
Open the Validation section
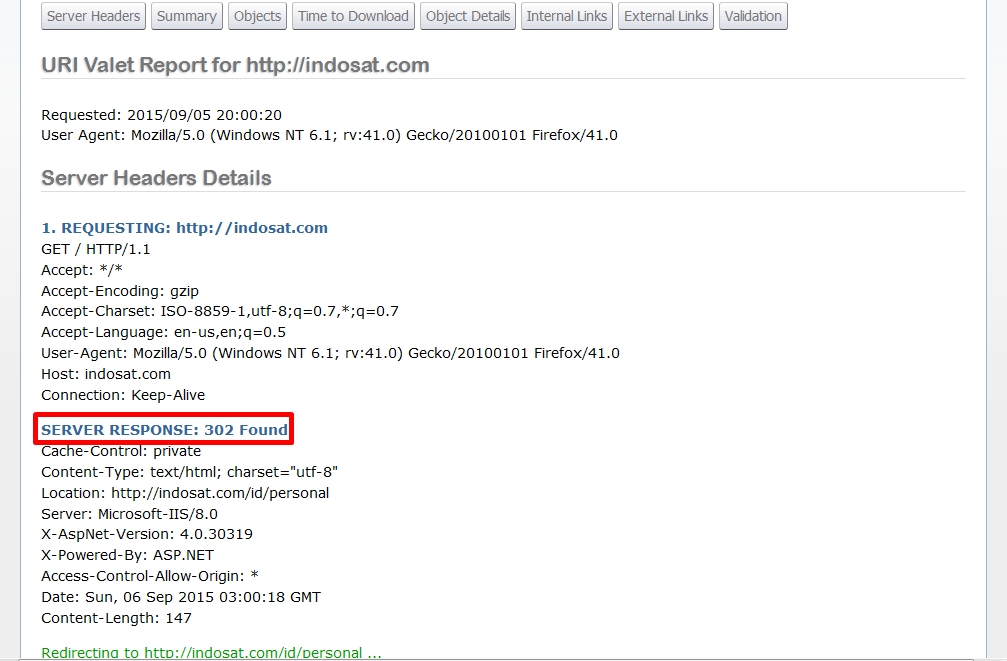pos(753,16)
